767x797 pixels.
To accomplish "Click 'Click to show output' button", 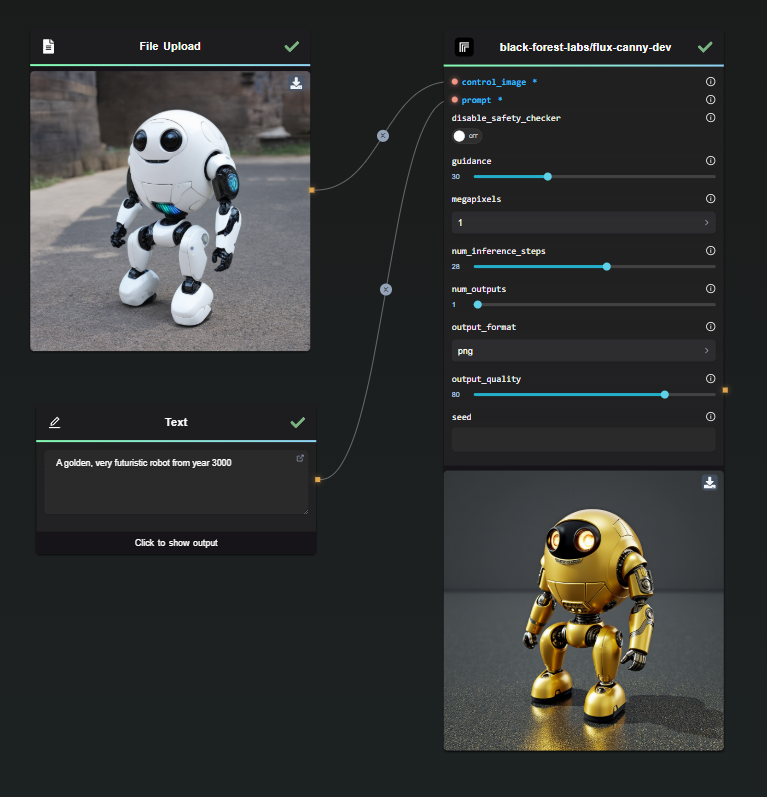I will click(176, 543).
